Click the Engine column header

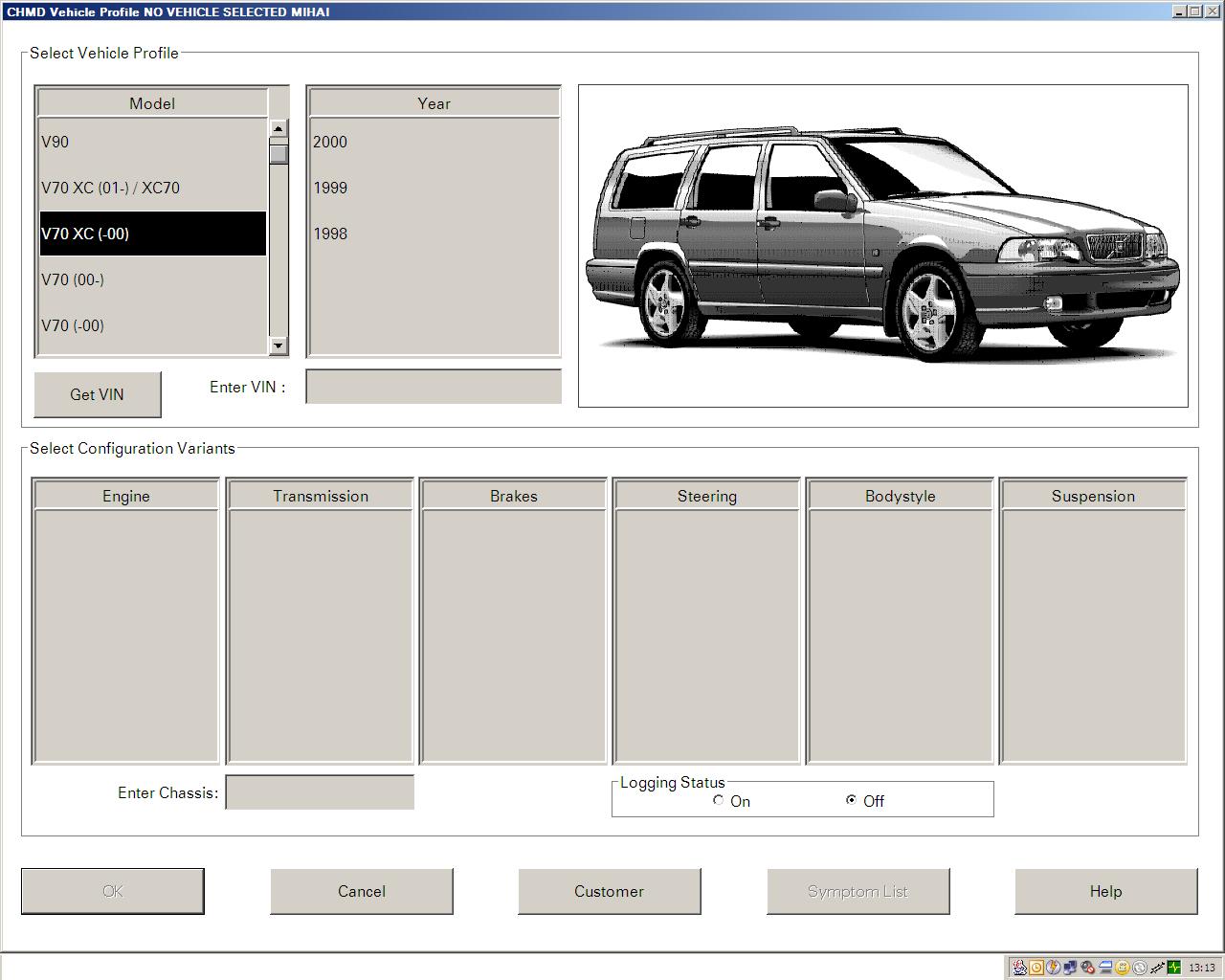[x=126, y=496]
